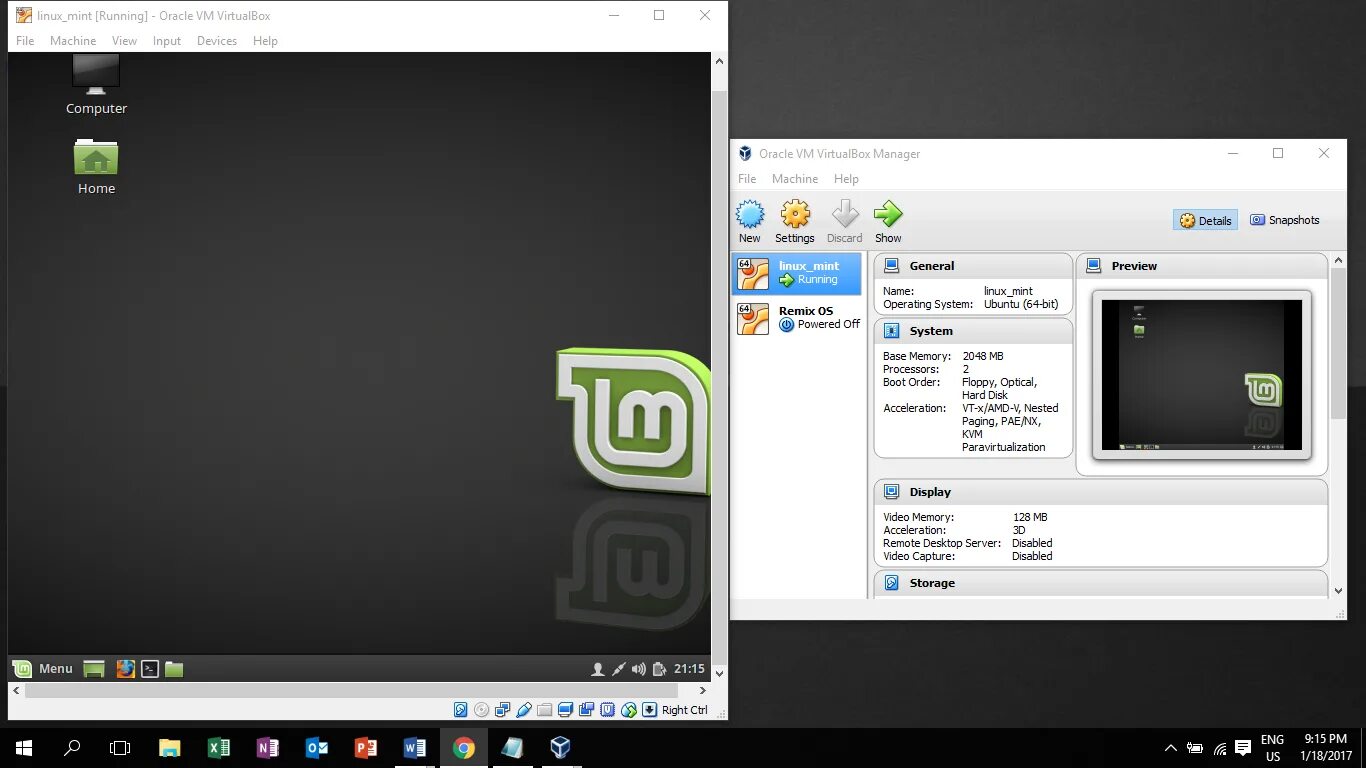Screen dimensions: 1366x768
Task: Open Excel from the Windows taskbar
Action: 219,747
